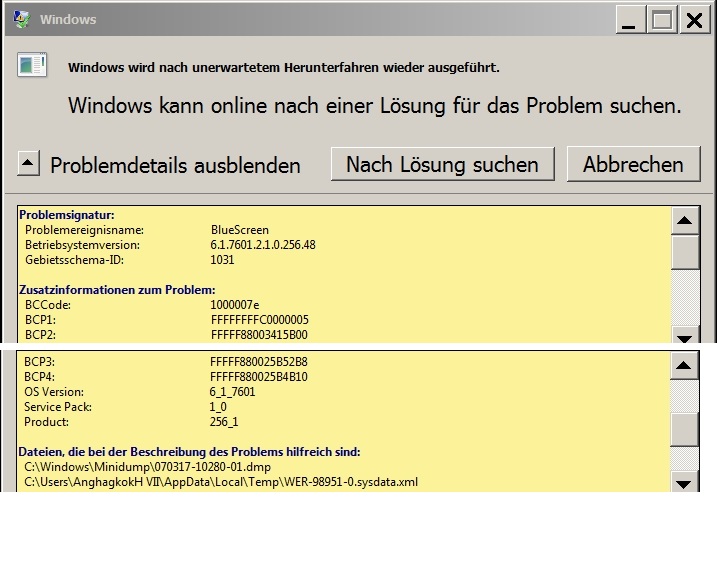Click Zusatzinformationen zum Problem heading
This screenshot has width=717, height=571.
117,290
